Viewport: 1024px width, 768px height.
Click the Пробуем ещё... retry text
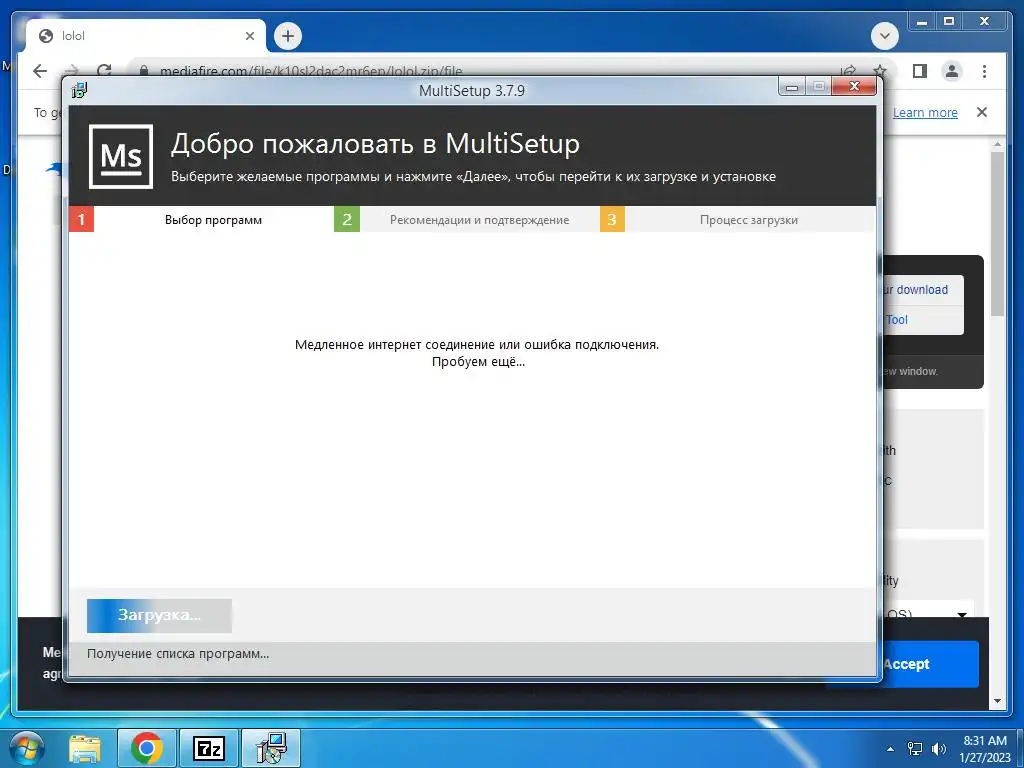tap(478, 362)
